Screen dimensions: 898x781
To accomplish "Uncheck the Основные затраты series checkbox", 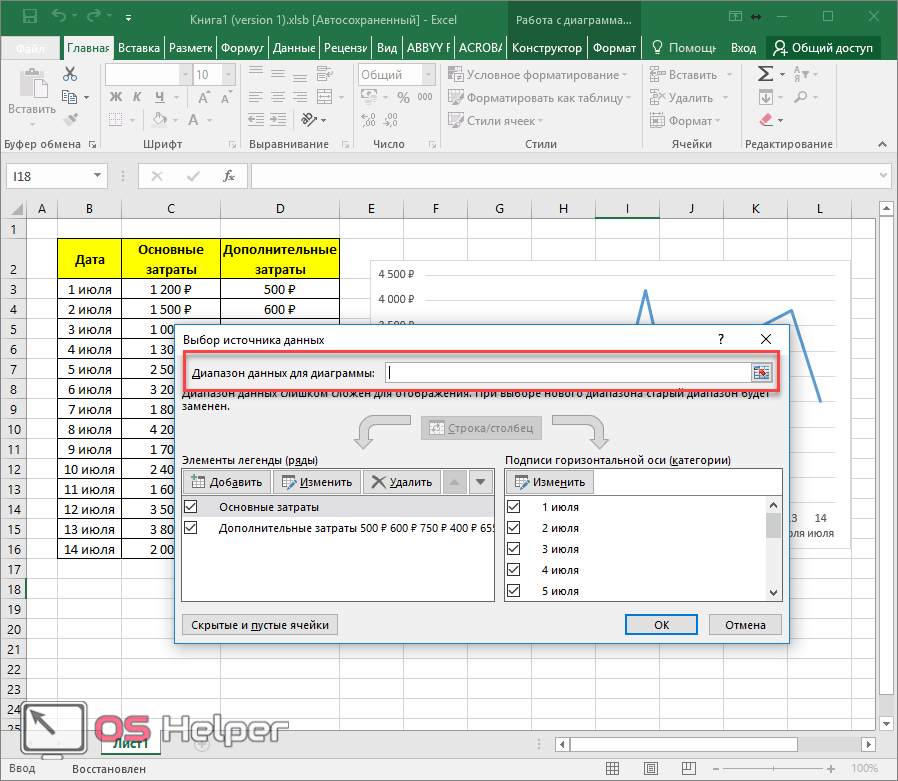I will [192, 507].
